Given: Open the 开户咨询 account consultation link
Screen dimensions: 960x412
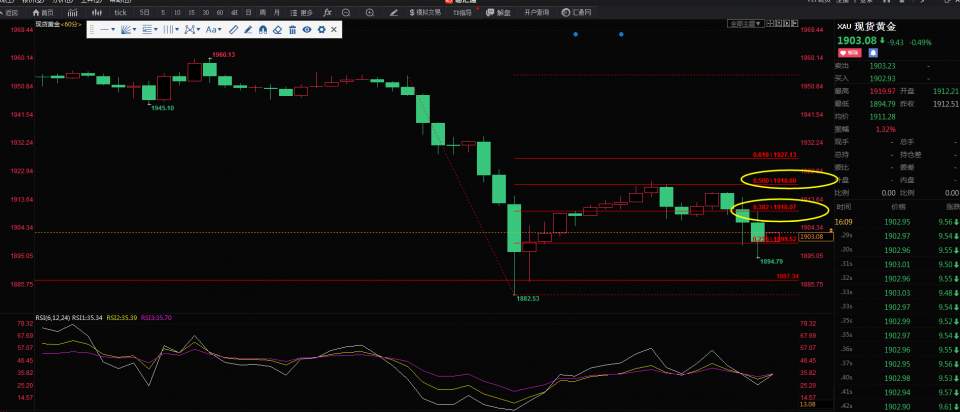Looking at the screenshot, I should pos(537,12).
